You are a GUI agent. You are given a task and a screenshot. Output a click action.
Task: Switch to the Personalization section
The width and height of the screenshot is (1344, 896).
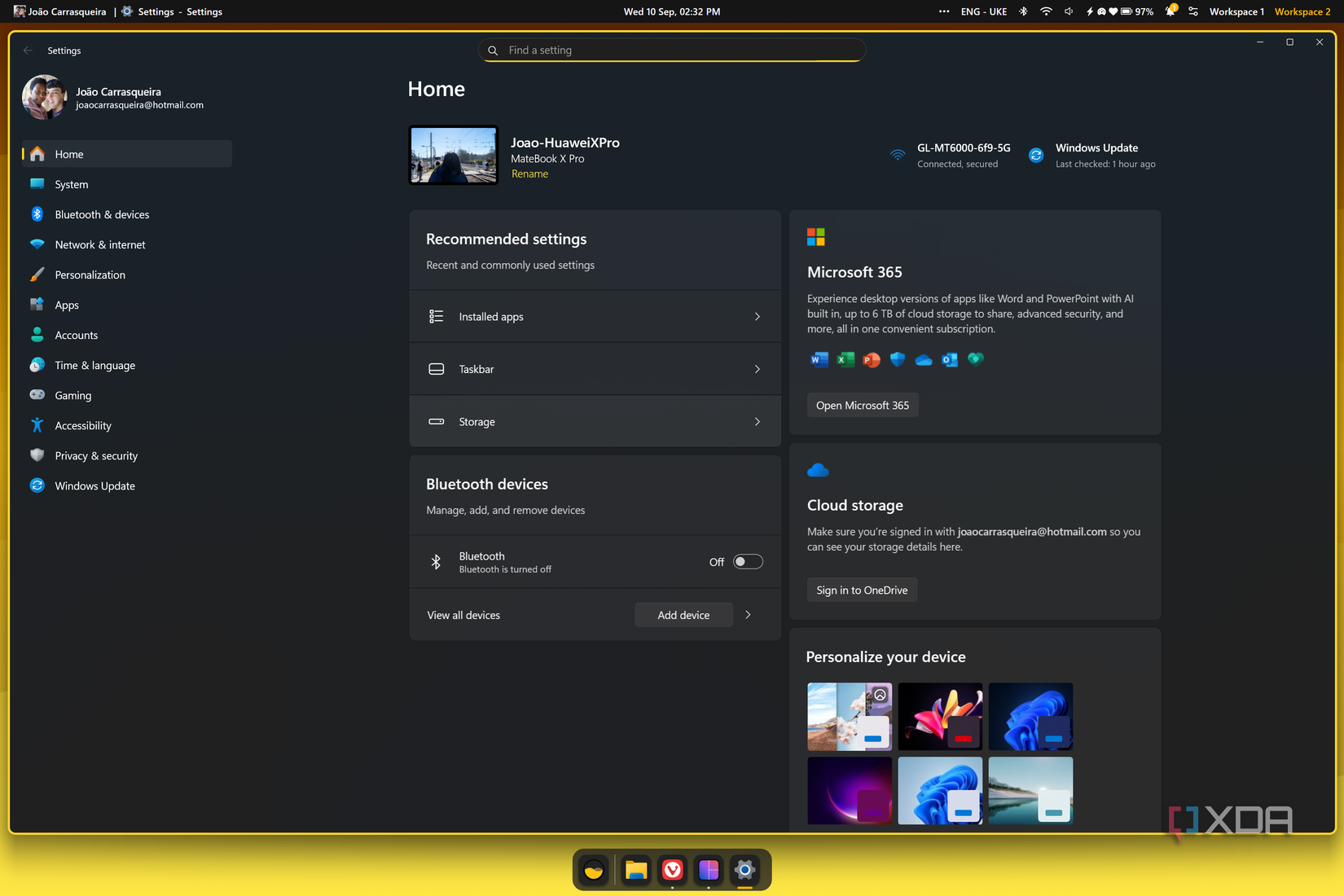coord(90,275)
